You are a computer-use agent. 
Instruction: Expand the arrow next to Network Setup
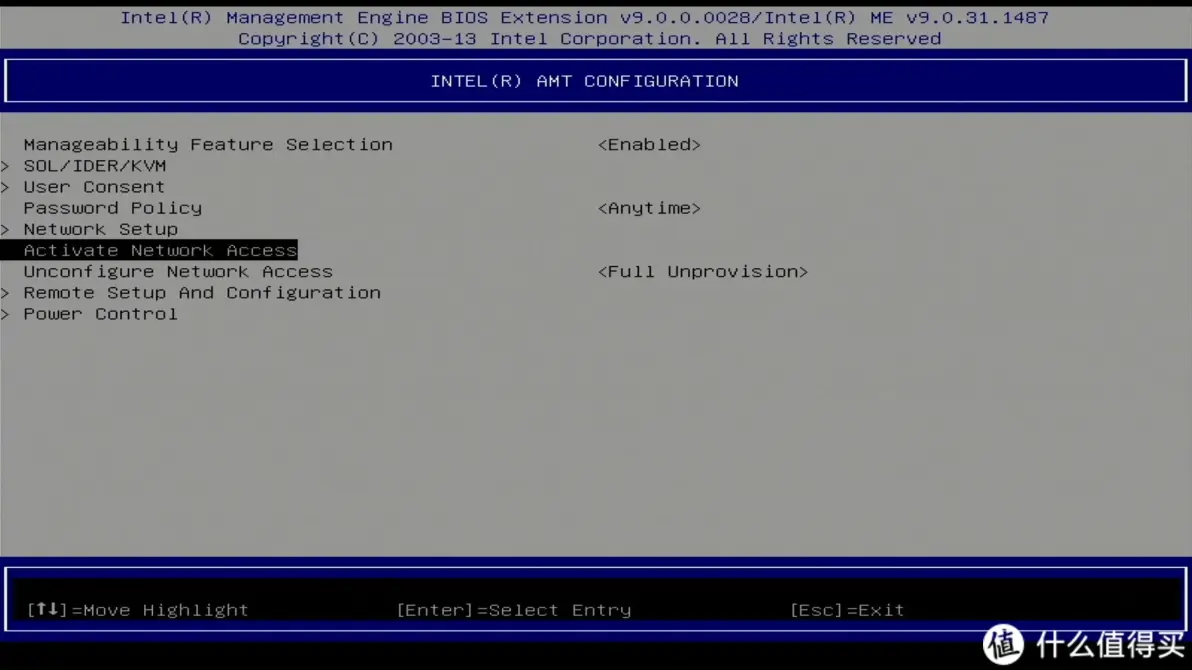tap(6, 229)
